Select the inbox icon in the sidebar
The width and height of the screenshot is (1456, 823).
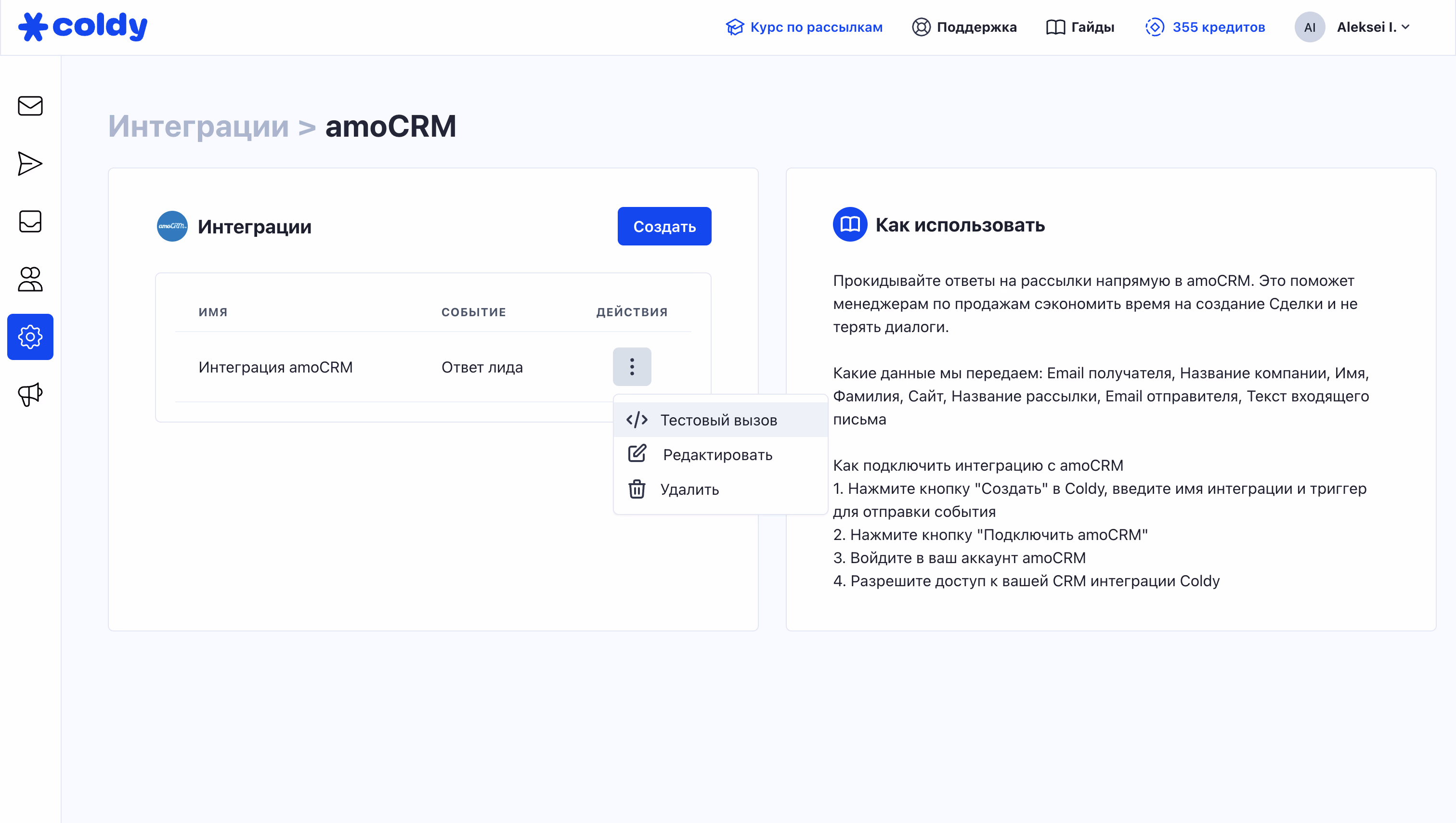(30, 221)
